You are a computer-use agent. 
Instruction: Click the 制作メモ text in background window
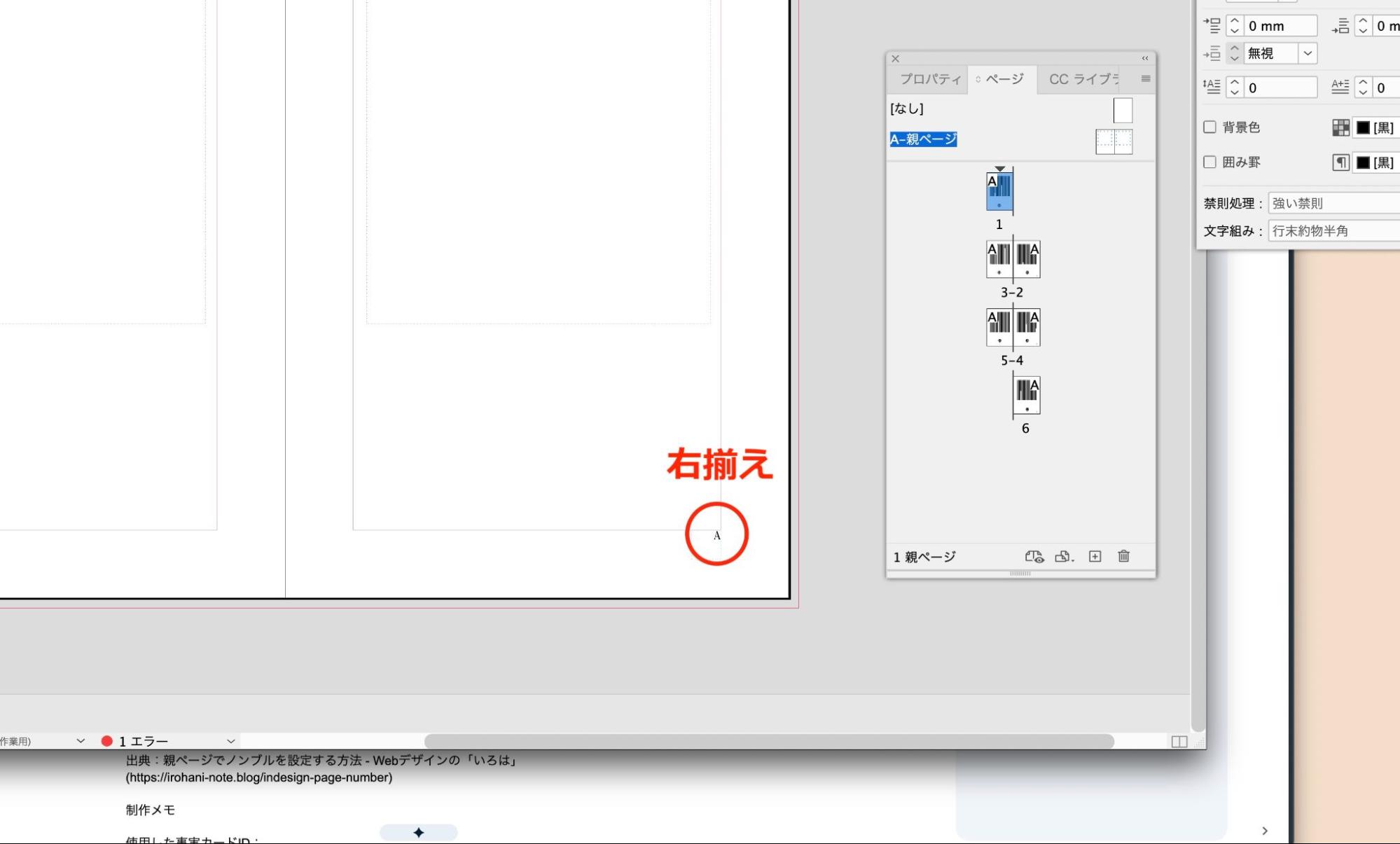click(151, 810)
